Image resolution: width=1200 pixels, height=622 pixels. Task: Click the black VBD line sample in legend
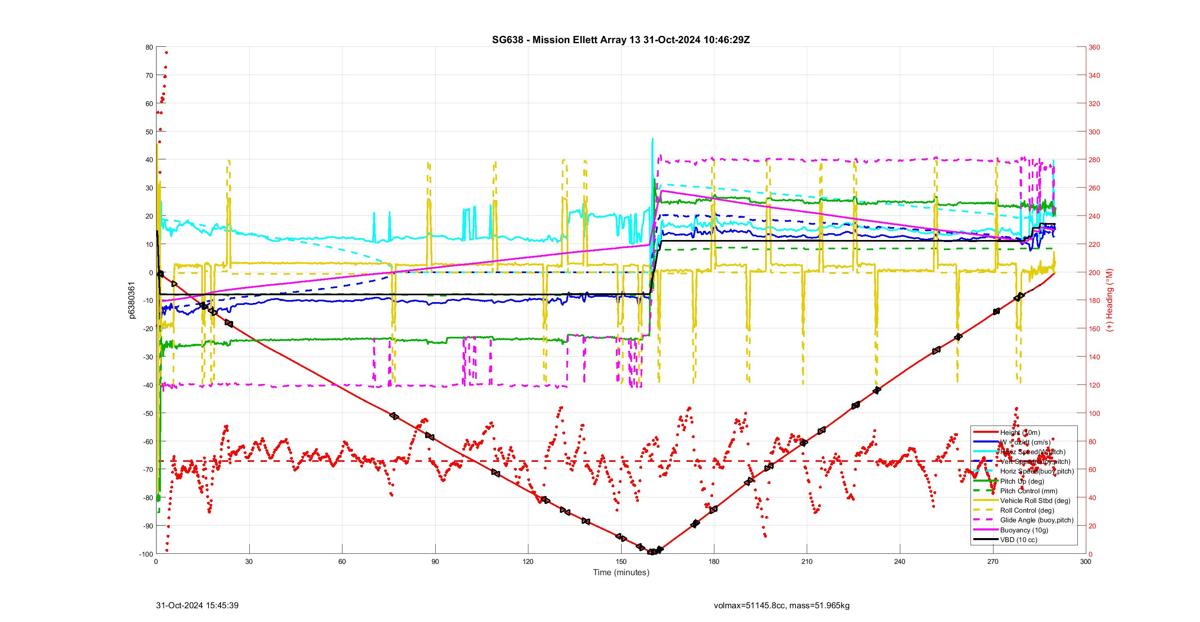[985, 540]
